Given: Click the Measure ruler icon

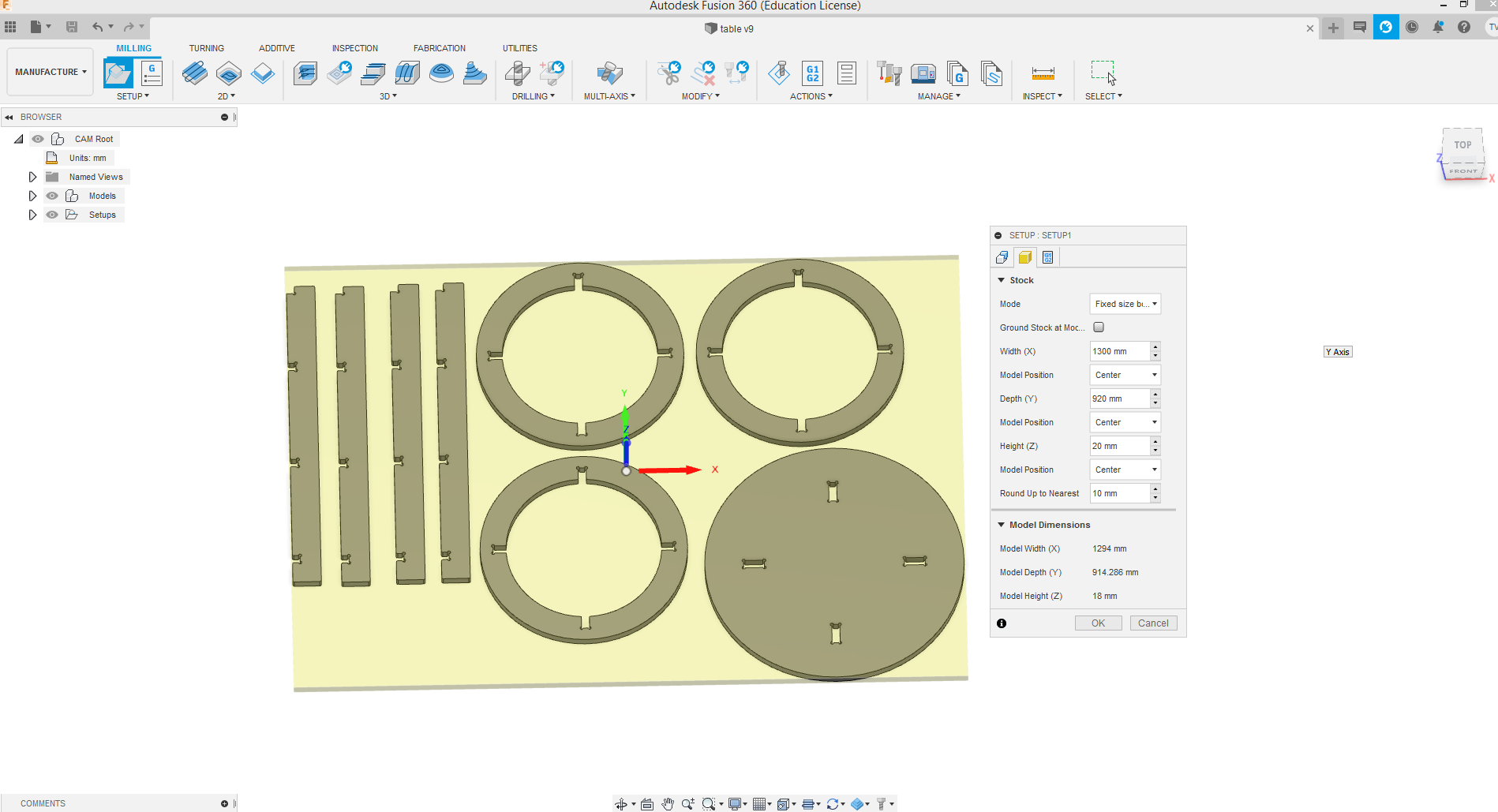Looking at the screenshot, I should click(x=1043, y=73).
